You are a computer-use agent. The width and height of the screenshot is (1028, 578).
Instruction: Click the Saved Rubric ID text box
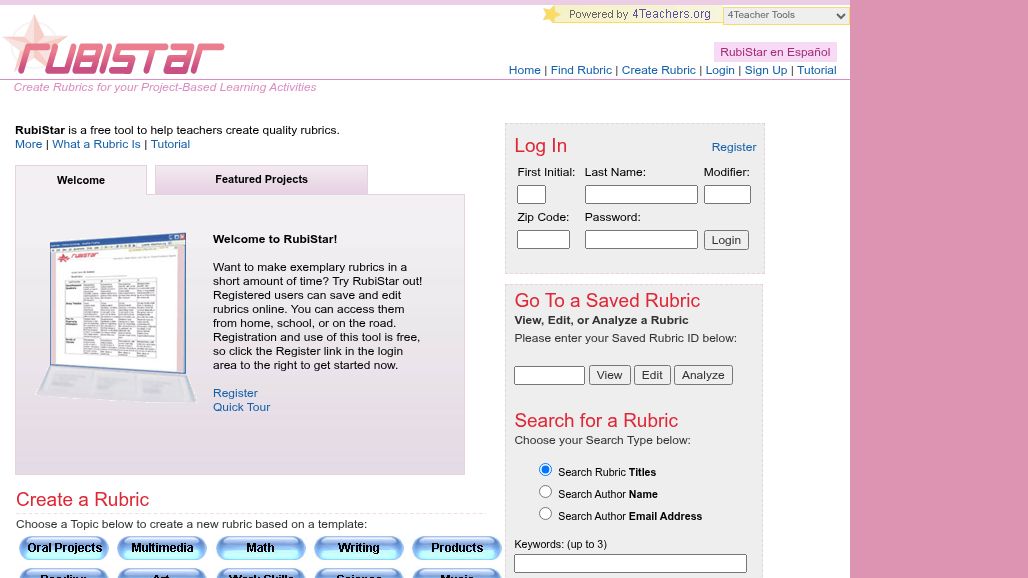[x=549, y=375]
